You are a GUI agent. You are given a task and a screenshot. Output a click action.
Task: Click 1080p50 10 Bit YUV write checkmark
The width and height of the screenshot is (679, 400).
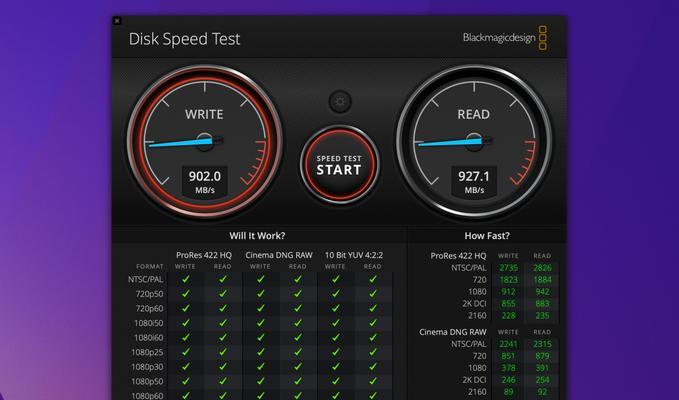(336, 381)
